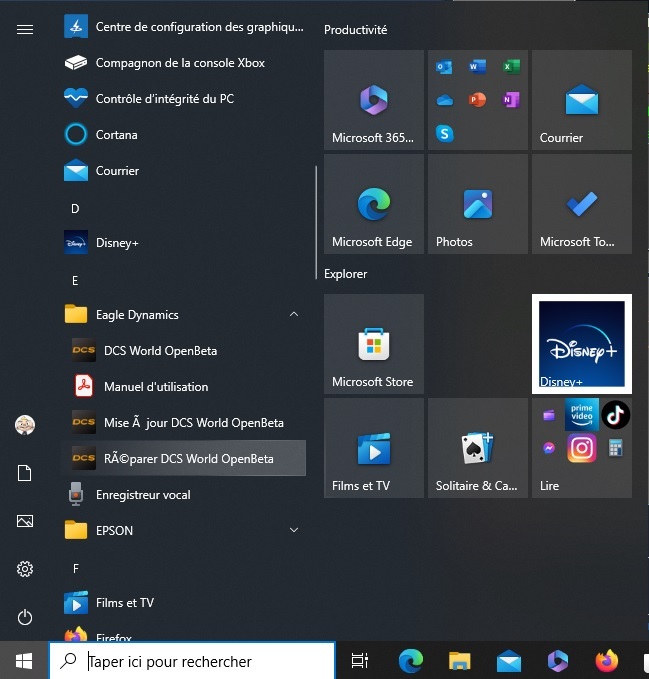Viewport: 649px width, 679px height.
Task: Open the Solitaire & Casual Games tile
Action: [478, 448]
